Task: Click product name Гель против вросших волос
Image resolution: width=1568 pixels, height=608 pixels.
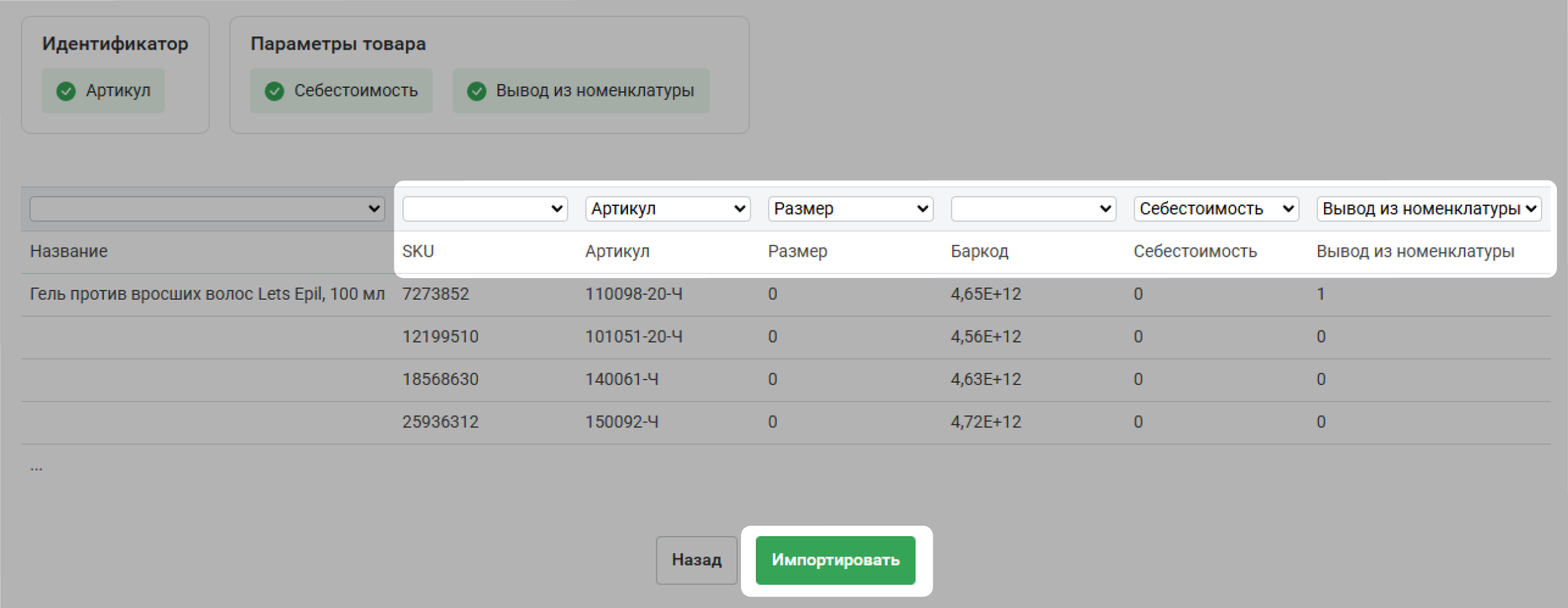Action: coord(207,294)
